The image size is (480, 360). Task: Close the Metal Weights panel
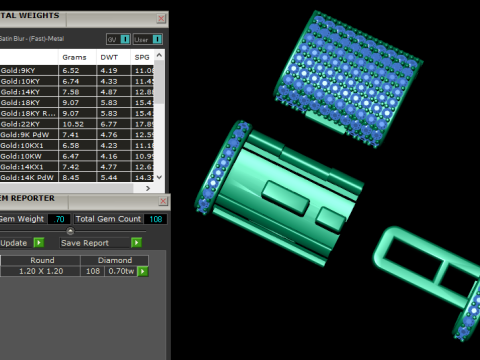161,18
